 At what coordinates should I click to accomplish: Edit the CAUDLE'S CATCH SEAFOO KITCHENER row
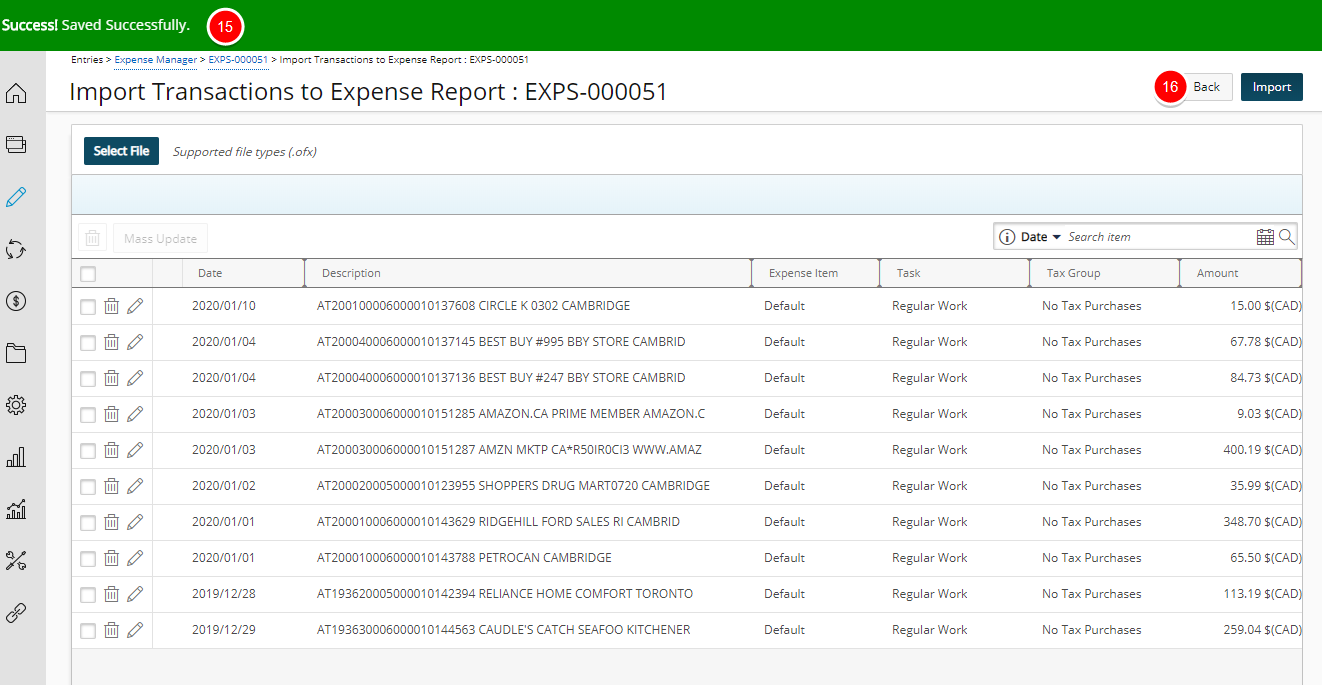(x=135, y=630)
